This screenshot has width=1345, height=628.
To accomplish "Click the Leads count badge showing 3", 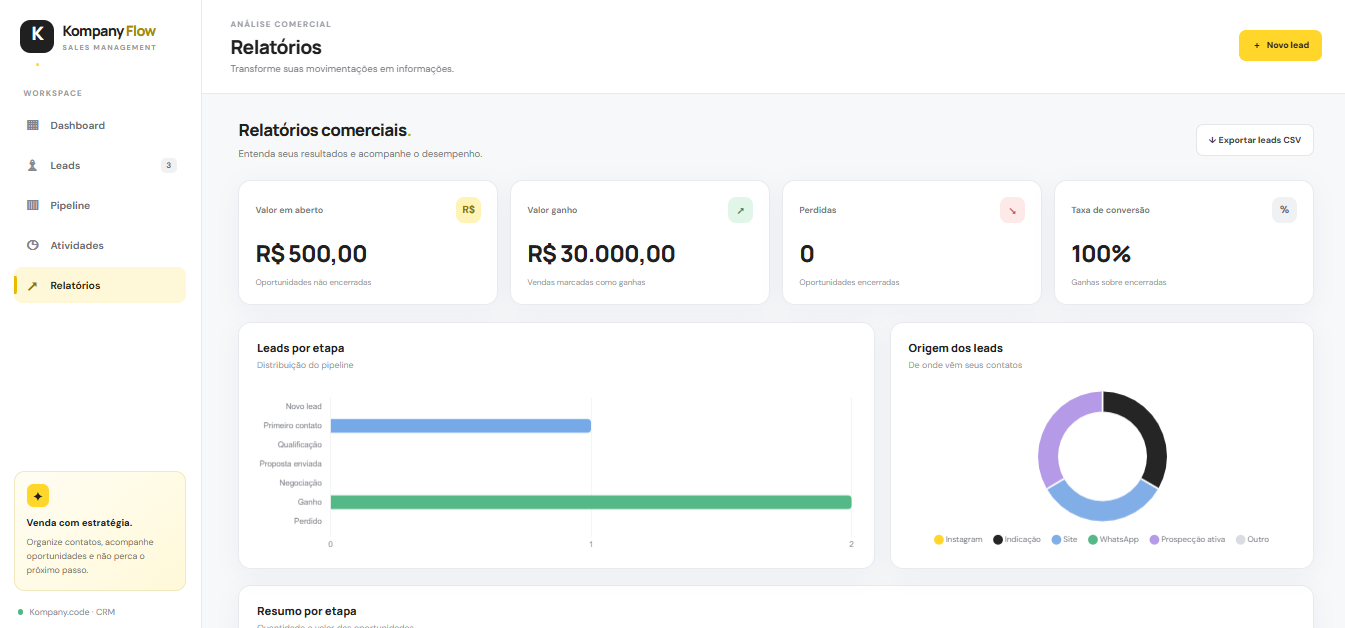I will (169, 166).
